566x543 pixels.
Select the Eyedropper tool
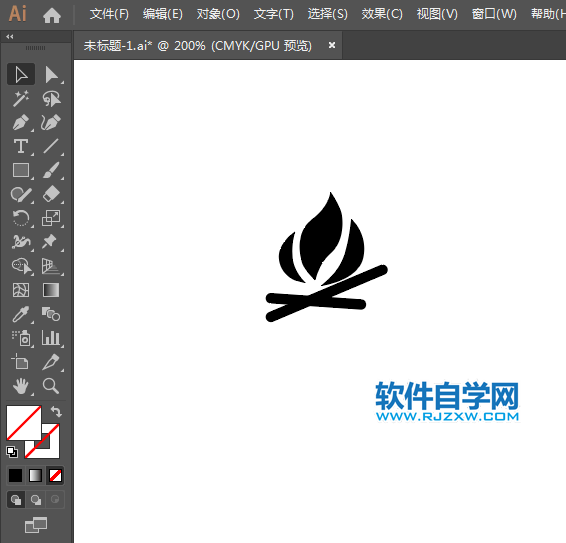pyautogui.click(x=21, y=314)
